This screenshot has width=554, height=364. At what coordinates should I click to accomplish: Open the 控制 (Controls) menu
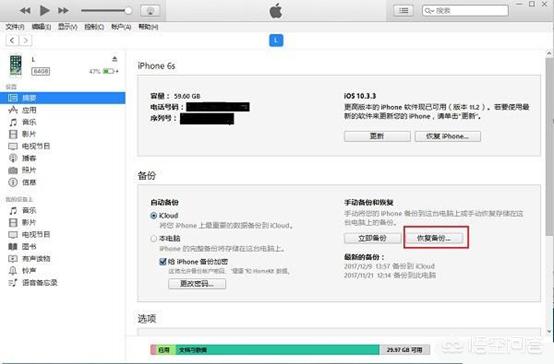[x=94, y=27]
